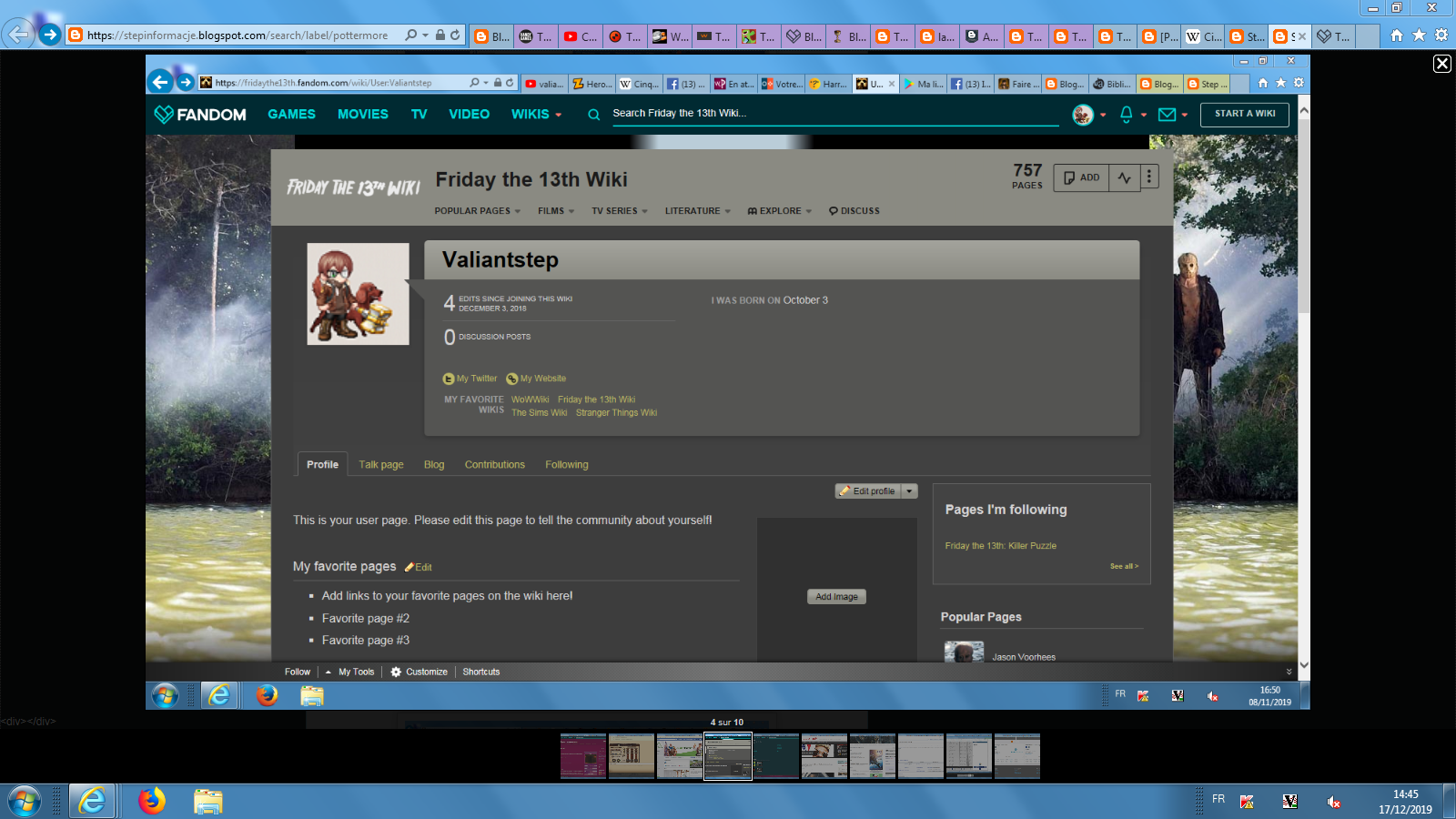Open the user avatar dropdown in the Fandom bar
Screen dimensions: 1456x819
pyautogui.click(x=1089, y=115)
